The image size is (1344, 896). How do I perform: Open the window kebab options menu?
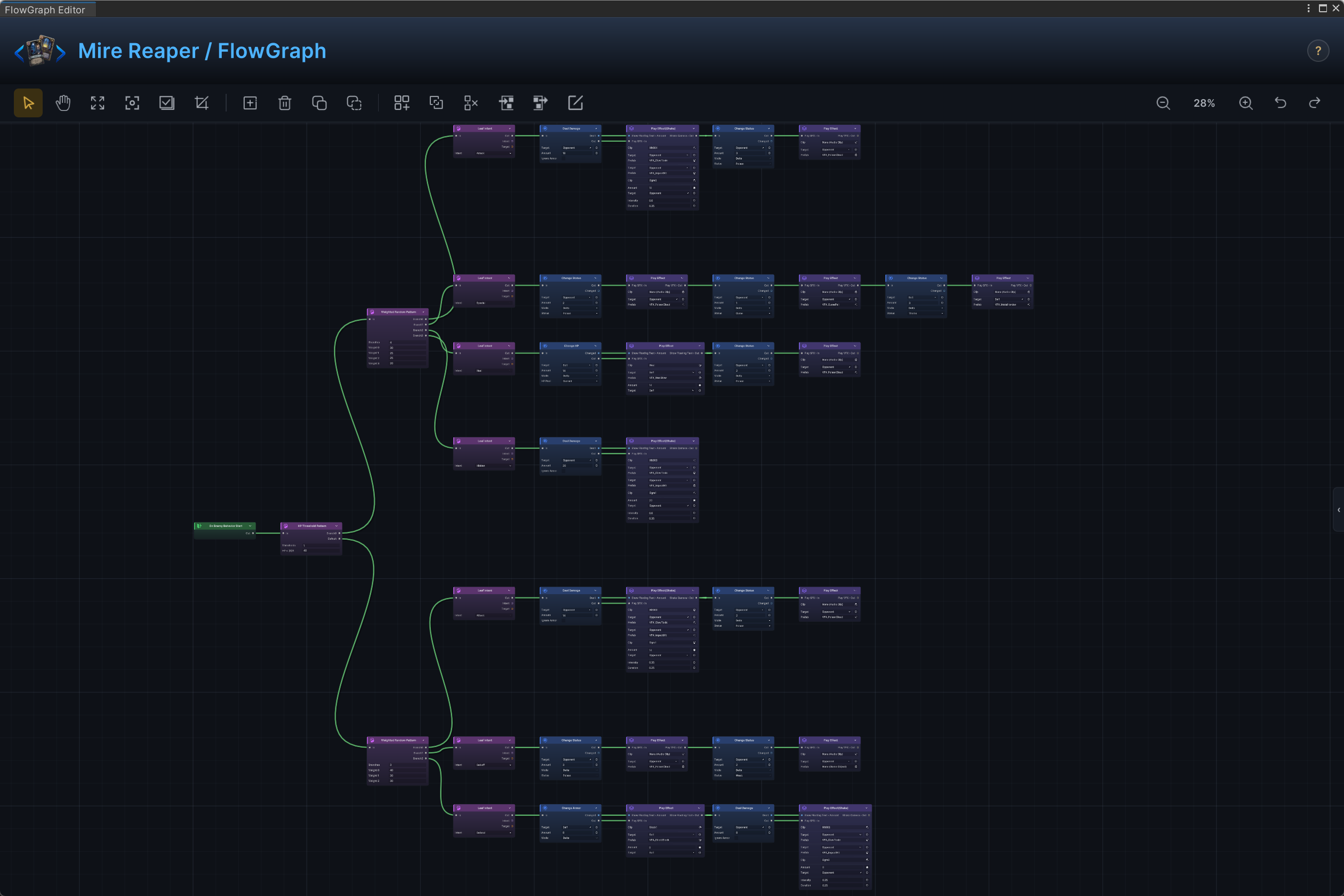(1308, 8)
